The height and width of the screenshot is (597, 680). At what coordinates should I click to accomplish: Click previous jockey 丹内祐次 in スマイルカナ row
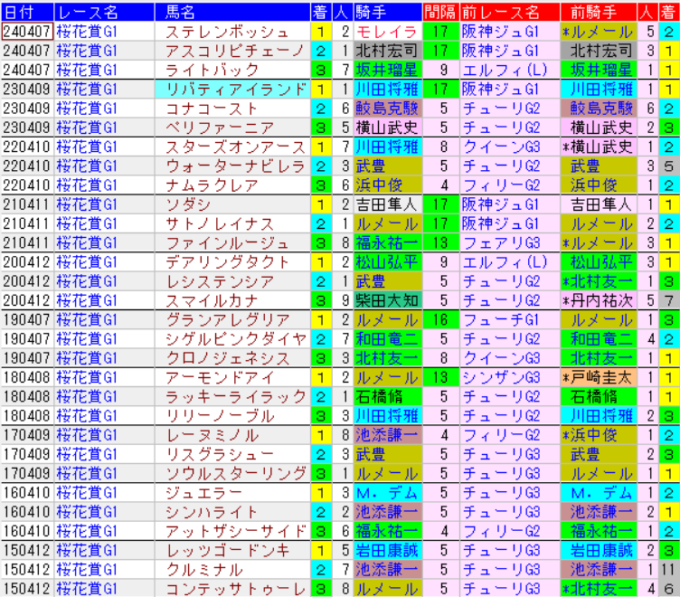coord(598,300)
